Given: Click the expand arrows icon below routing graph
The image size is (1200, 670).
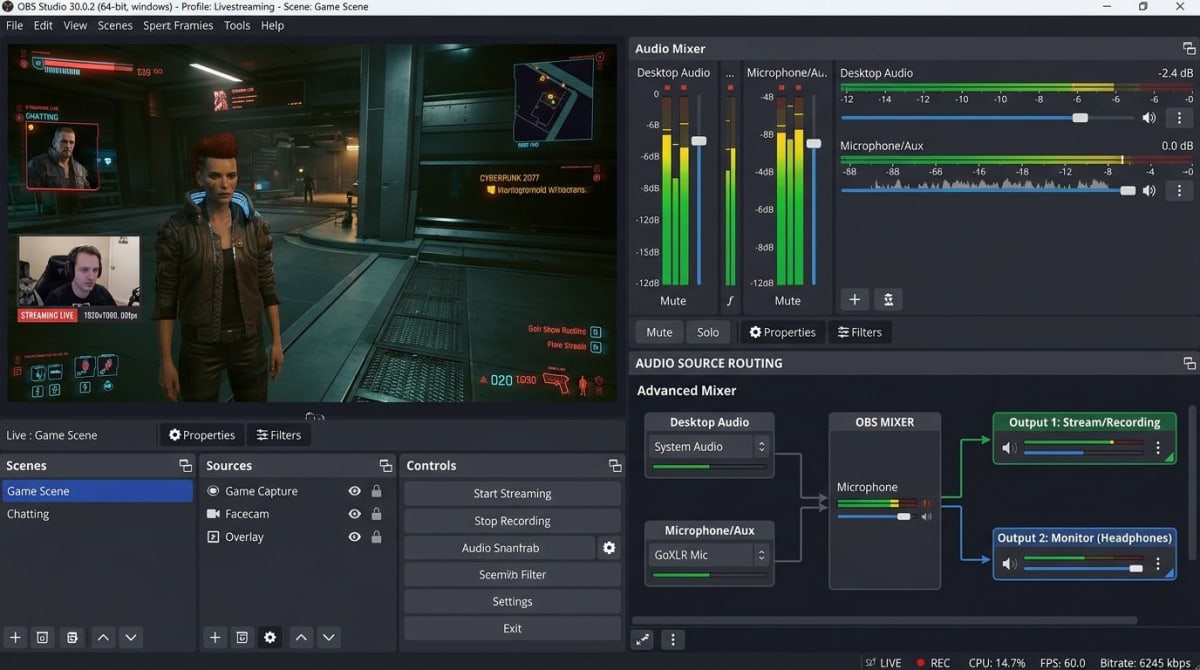Looking at the screenshot, I should coord(643,640).
